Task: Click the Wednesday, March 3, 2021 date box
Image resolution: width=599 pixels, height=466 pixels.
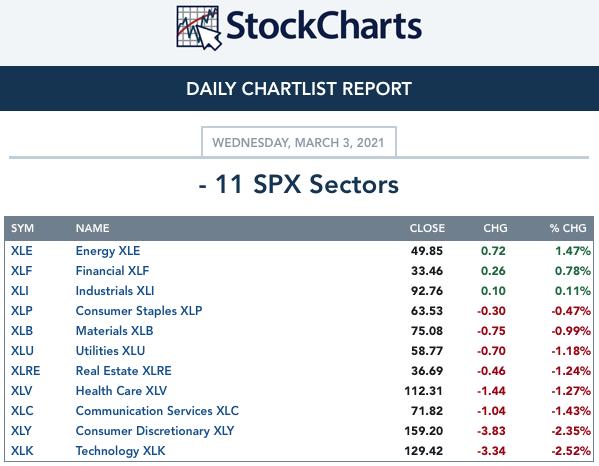Action: [x=299, y=142]
